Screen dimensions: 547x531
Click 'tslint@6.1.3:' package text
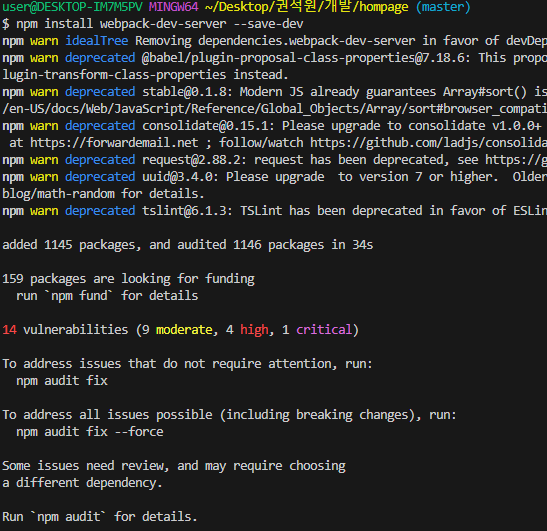click(x=187, y=211)
